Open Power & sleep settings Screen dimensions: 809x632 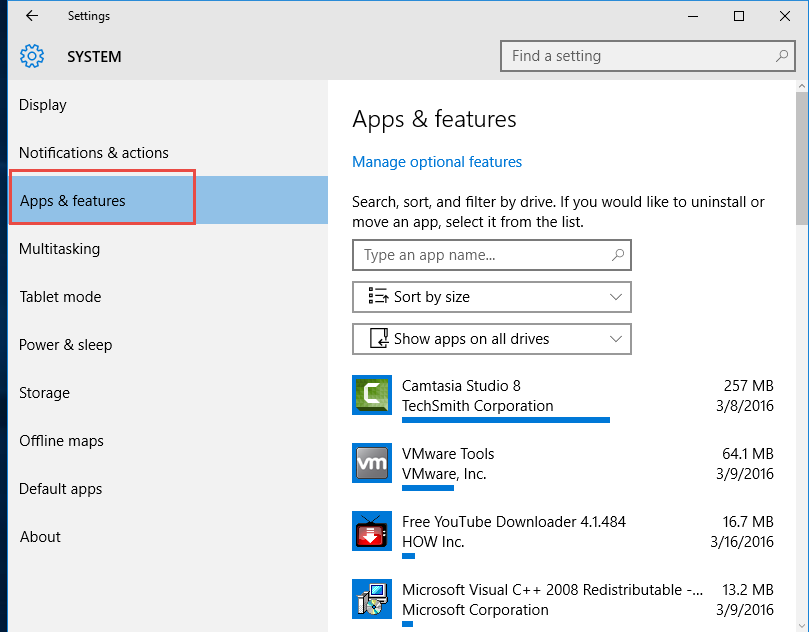[168, 345]
